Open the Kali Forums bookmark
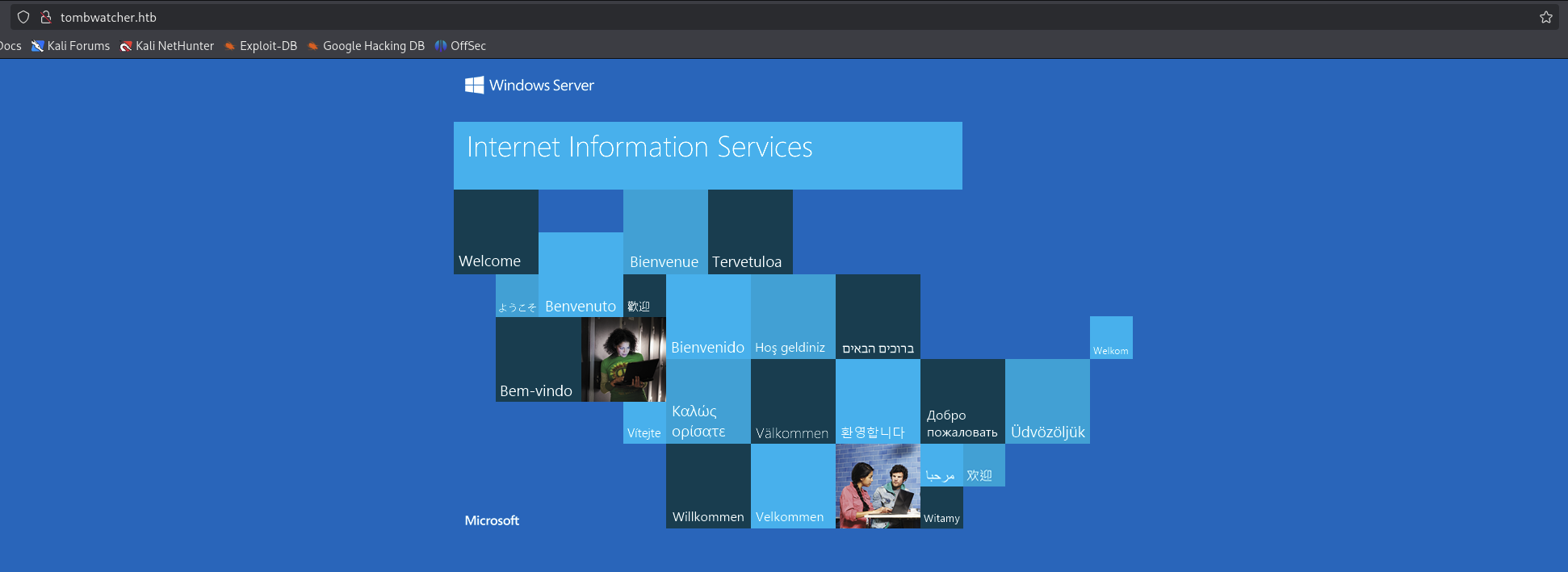Viewport: 1568px width, 572px height. [x=70, y=46]
